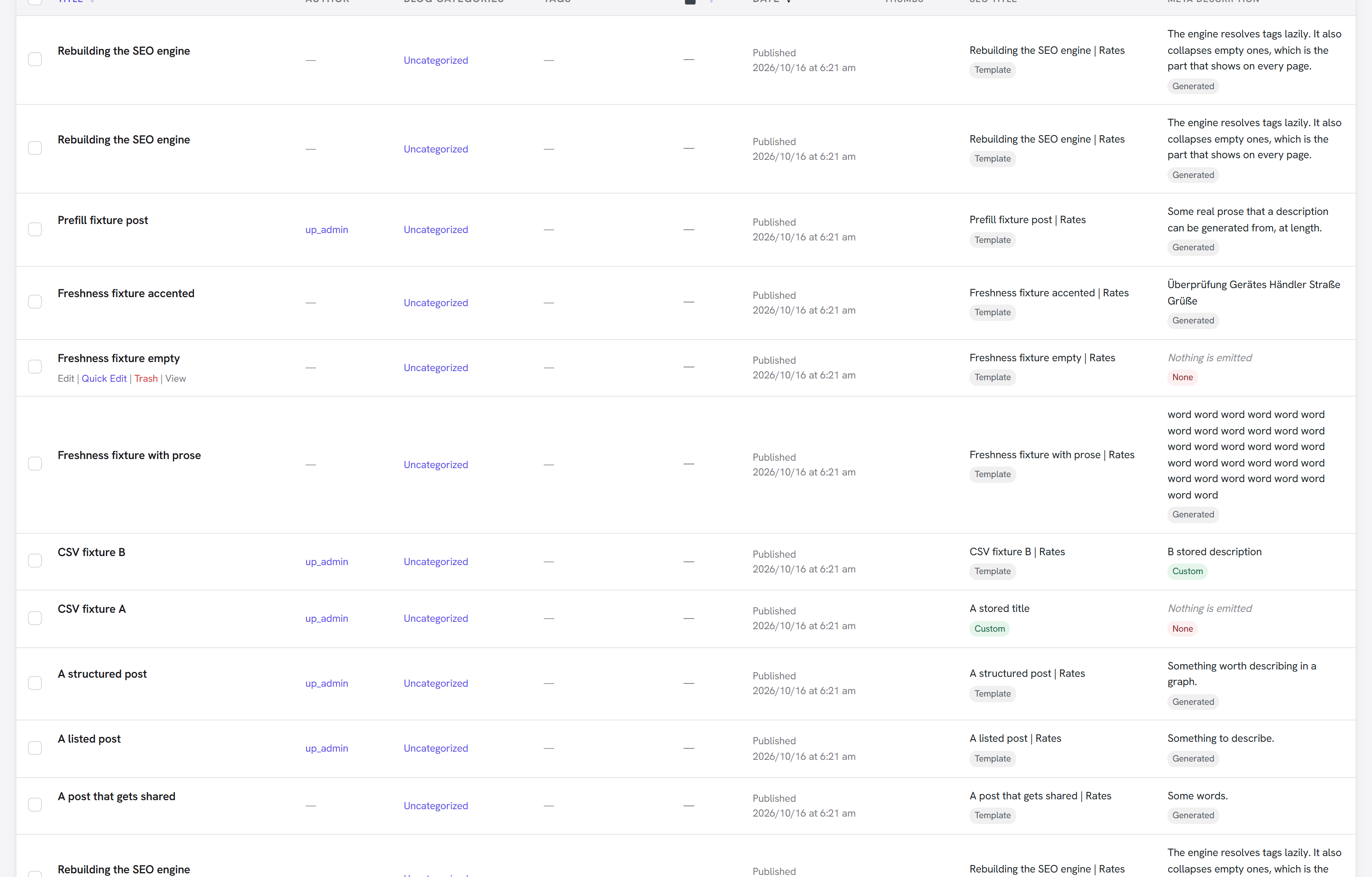Click SEO title 'A structured post | Rates'
The width and height of the screenshot is (1372, 877).
1027,674
